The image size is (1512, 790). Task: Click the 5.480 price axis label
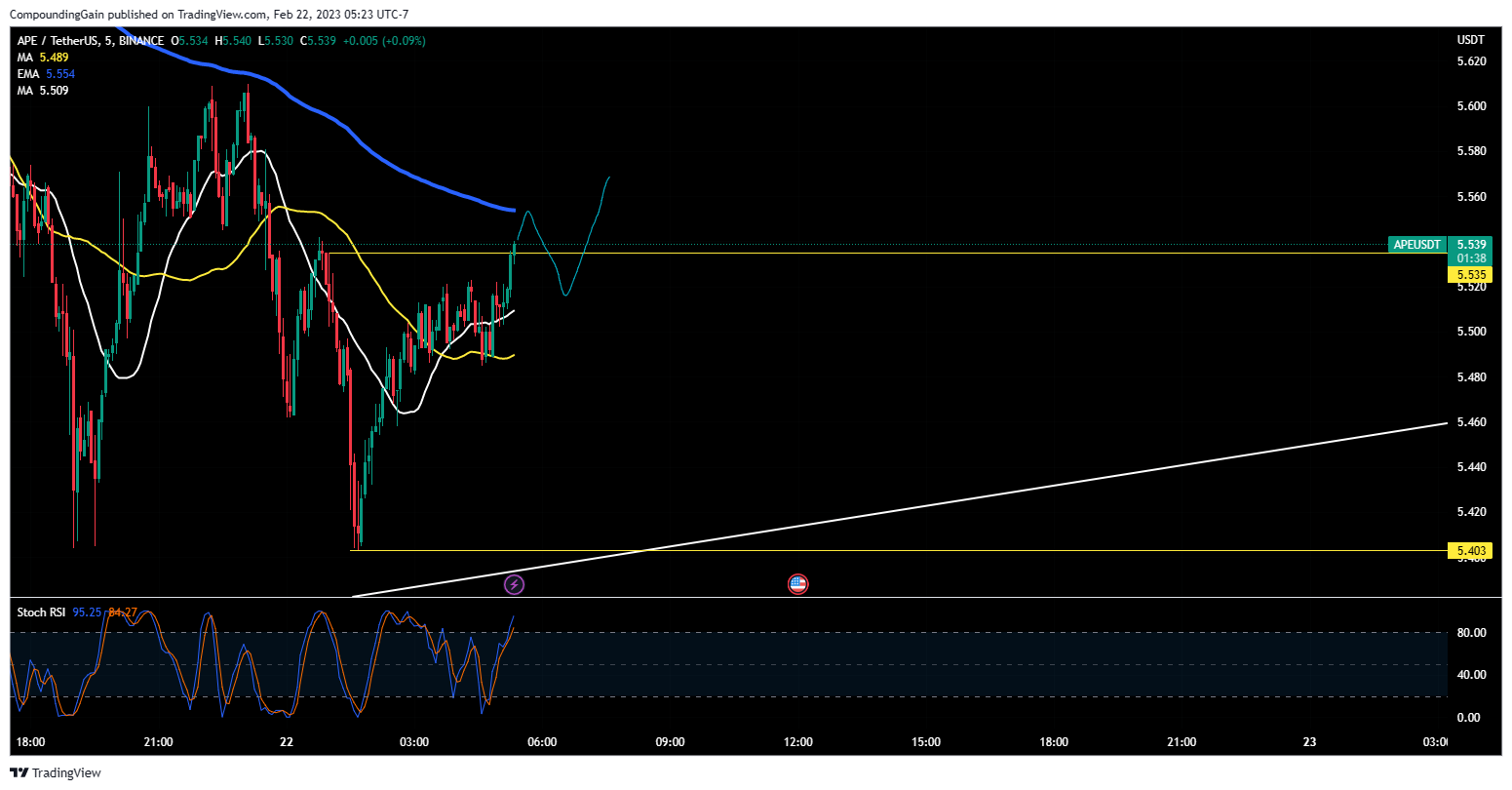[1470, 376]
